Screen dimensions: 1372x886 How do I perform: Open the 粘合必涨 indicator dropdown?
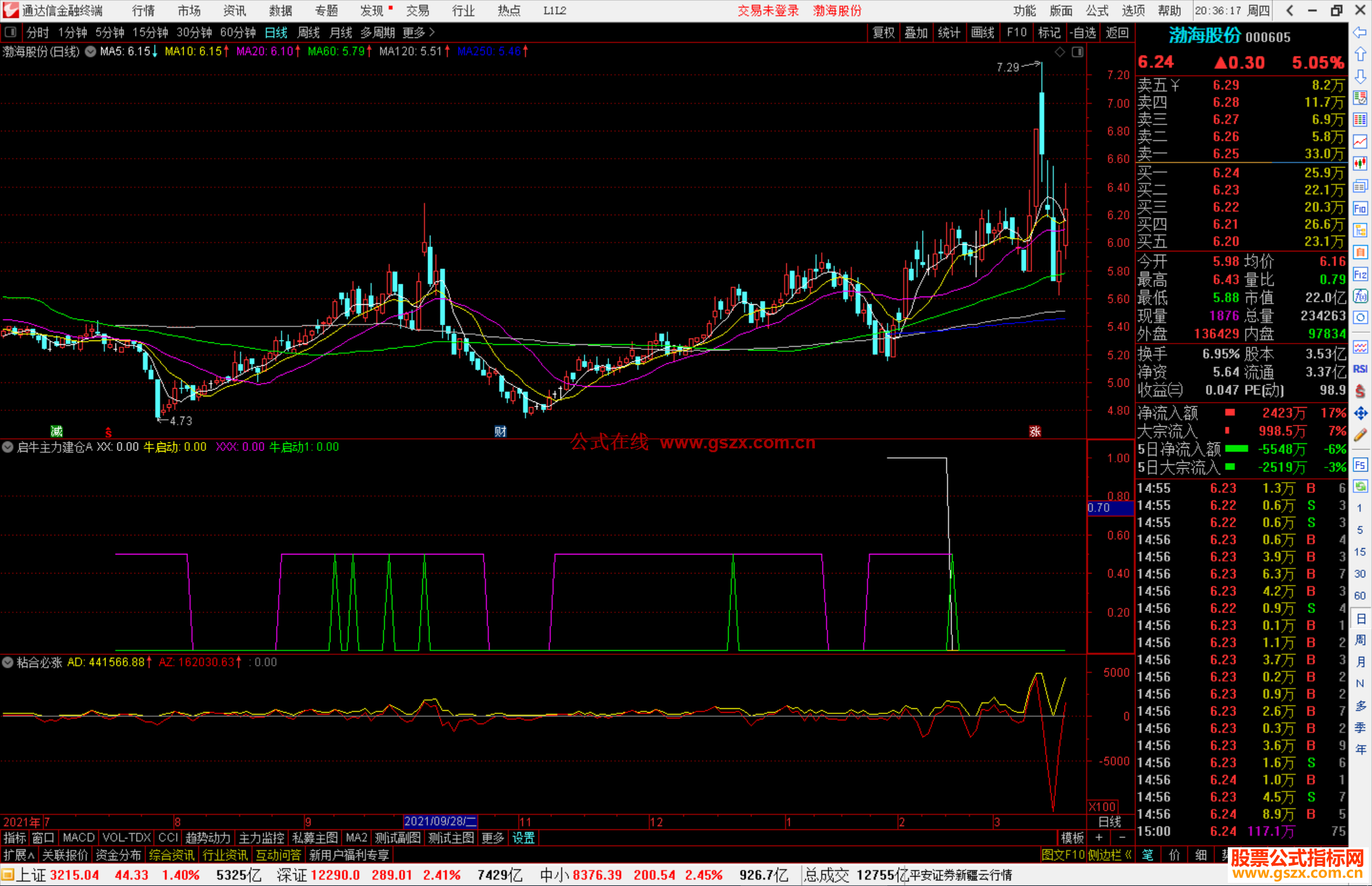(8, 662)
